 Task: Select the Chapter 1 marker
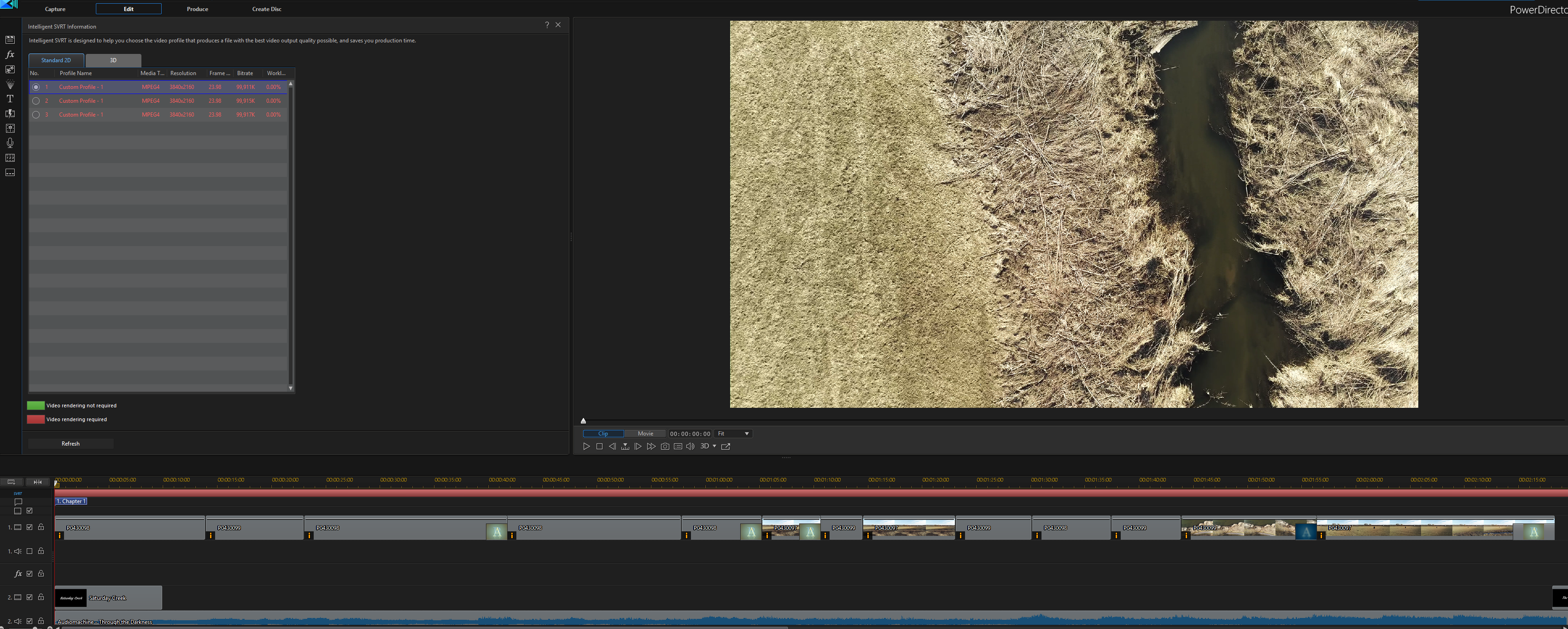coord(71,502)
